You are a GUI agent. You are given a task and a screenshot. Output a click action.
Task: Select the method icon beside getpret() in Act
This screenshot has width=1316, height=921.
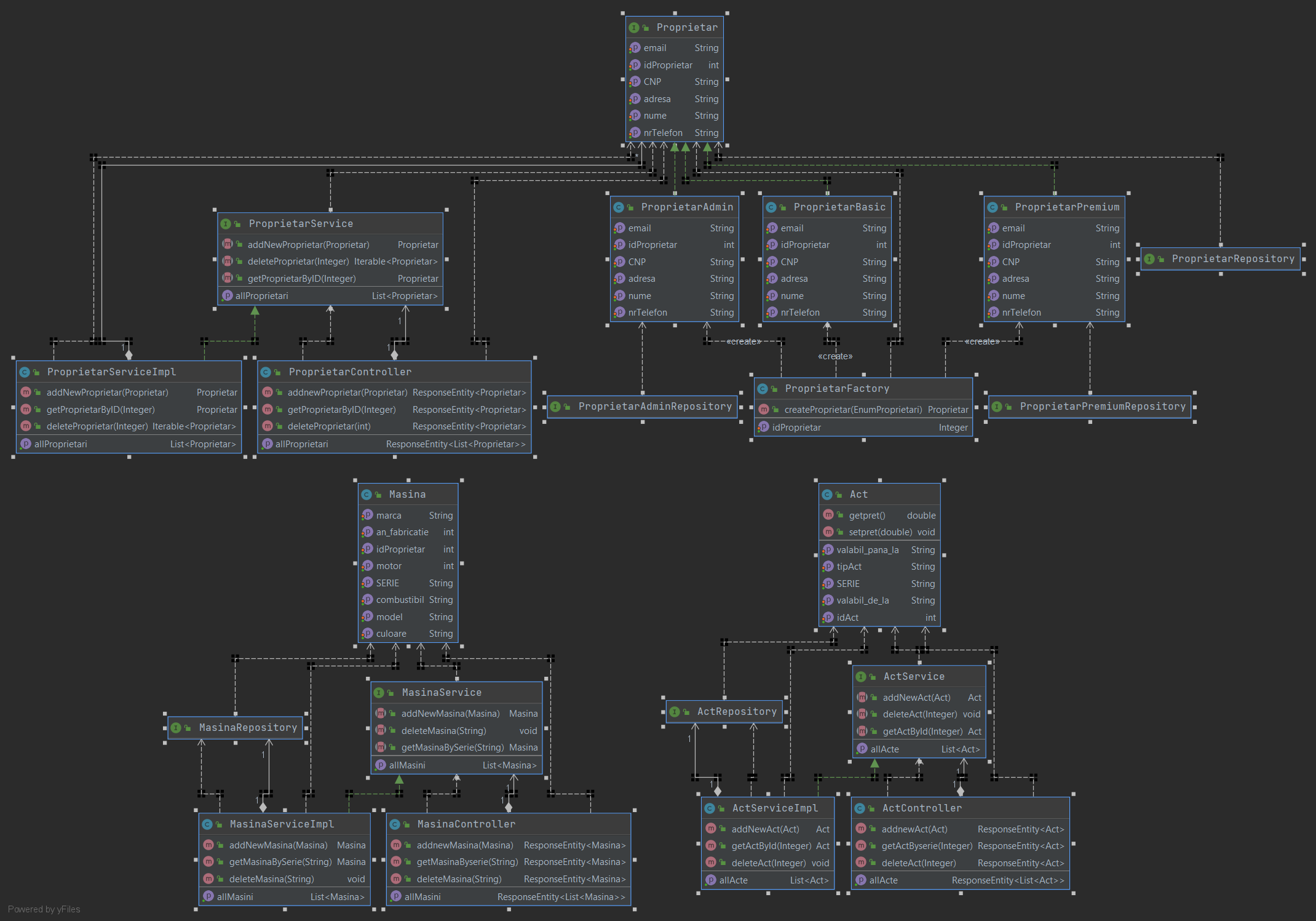click(828, 515)
